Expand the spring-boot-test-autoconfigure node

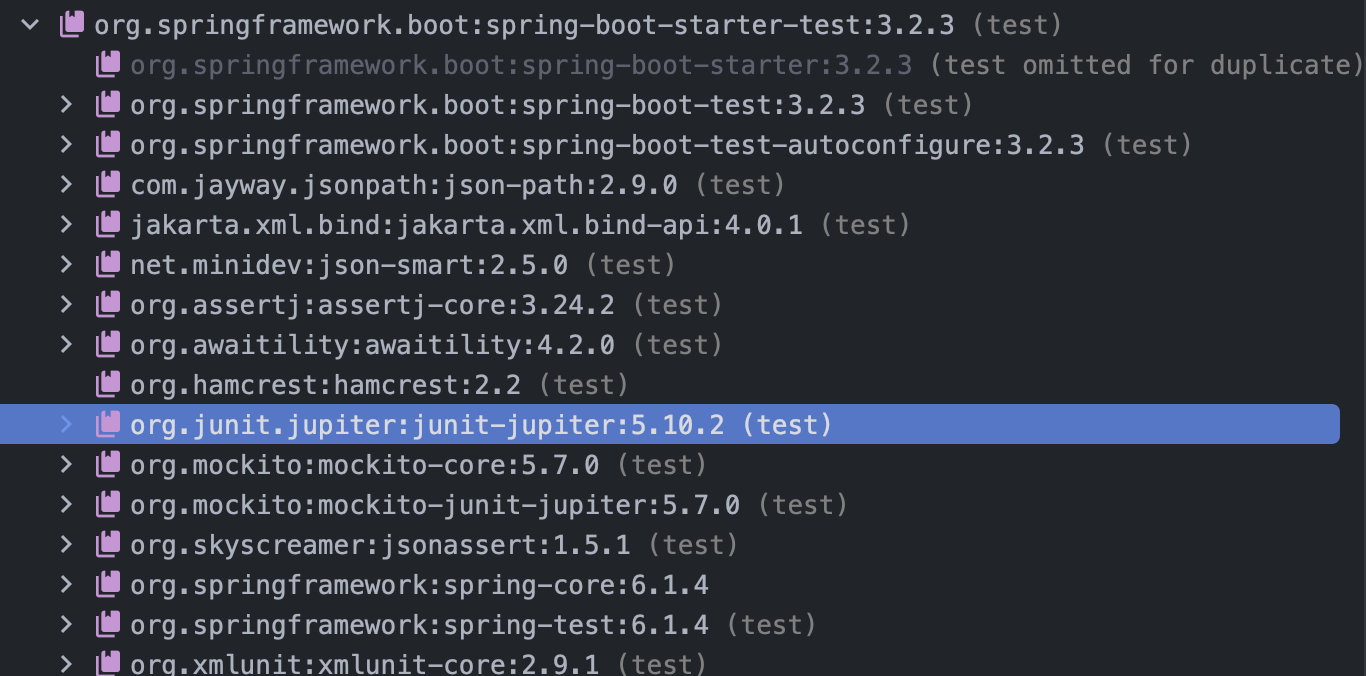tap(66, 145)
